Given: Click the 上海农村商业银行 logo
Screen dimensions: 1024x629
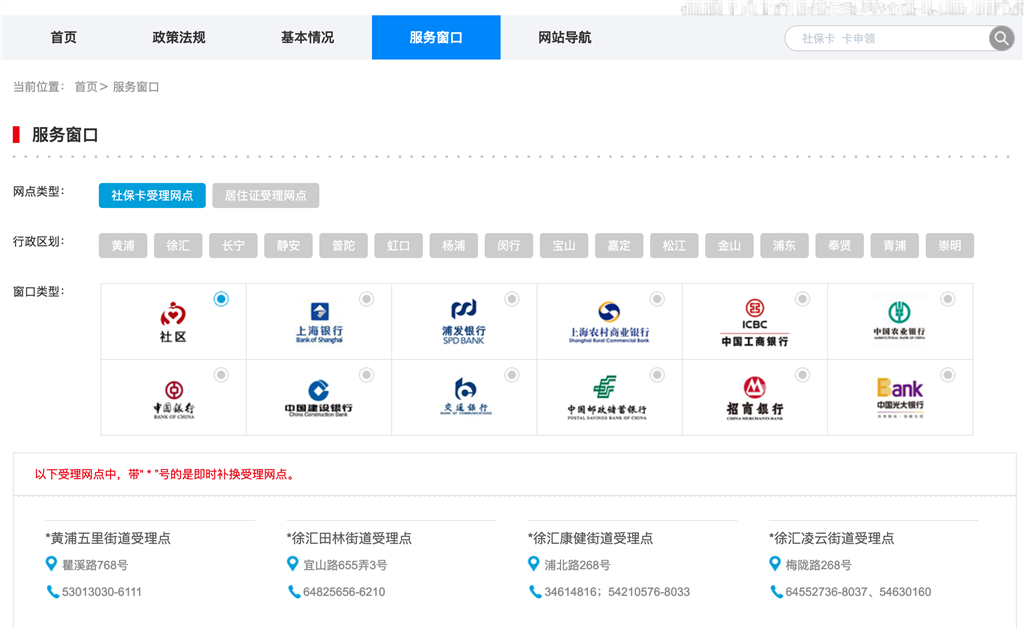Looking at the screenshot, I should coord(609,323).
